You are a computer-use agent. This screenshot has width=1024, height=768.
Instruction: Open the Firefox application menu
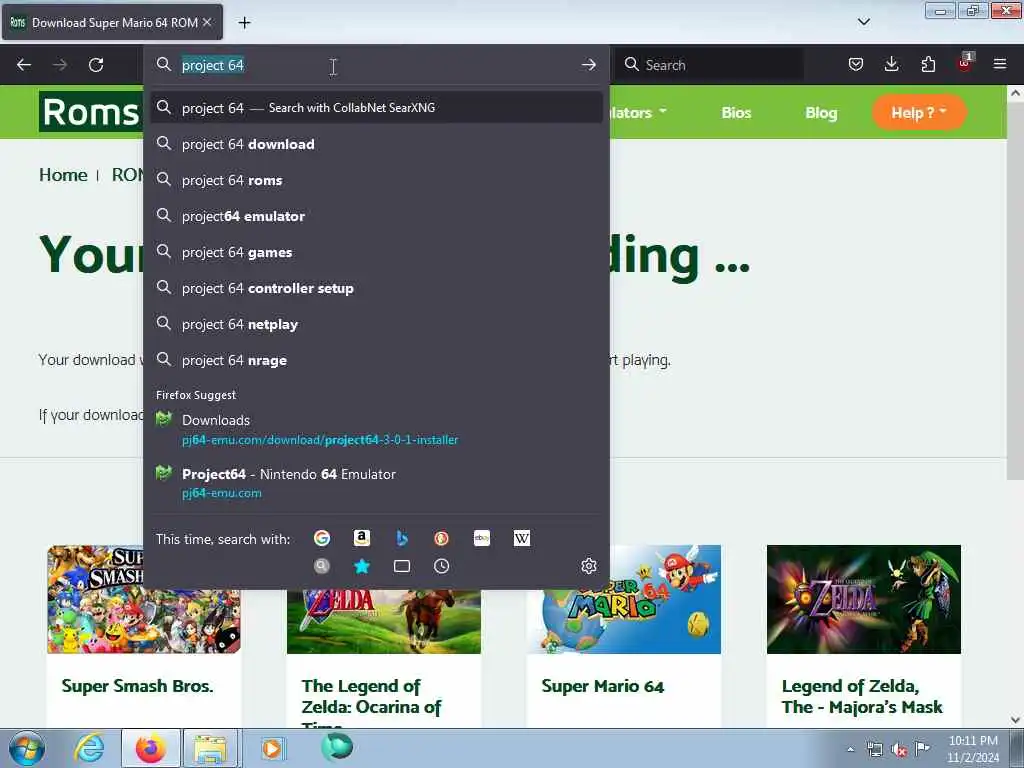1000,64
